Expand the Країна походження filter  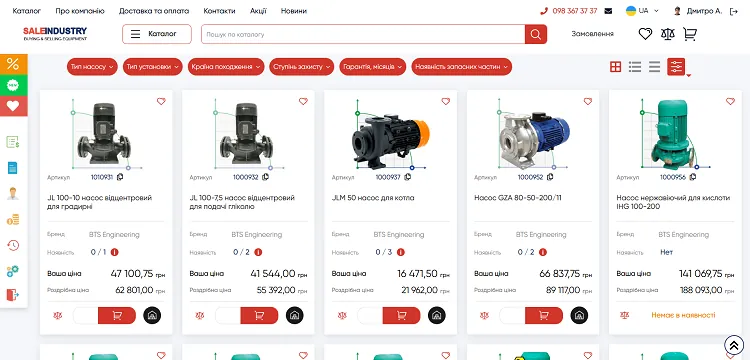coord(226,67)
